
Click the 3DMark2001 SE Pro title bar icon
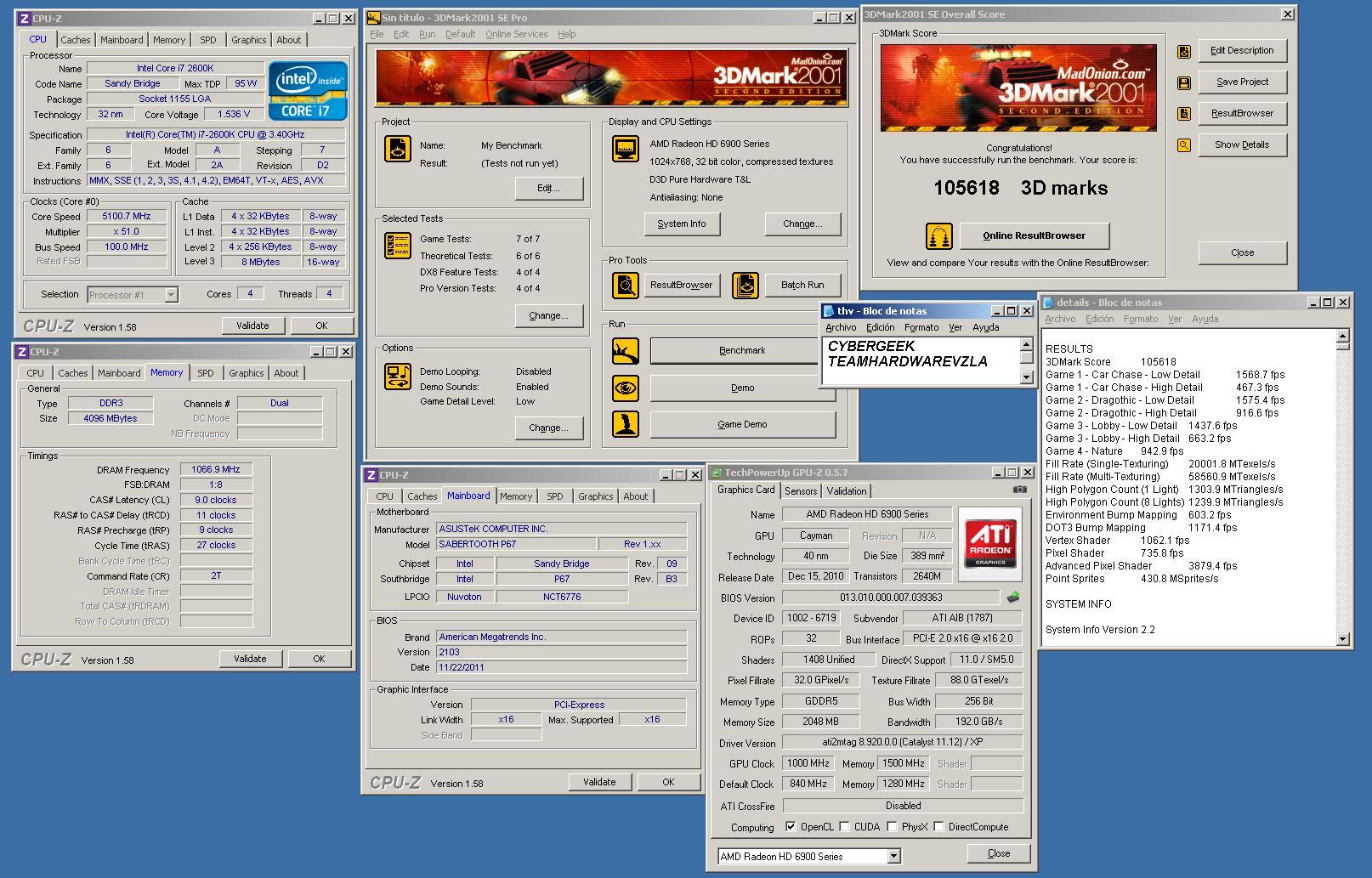(373, 18)
